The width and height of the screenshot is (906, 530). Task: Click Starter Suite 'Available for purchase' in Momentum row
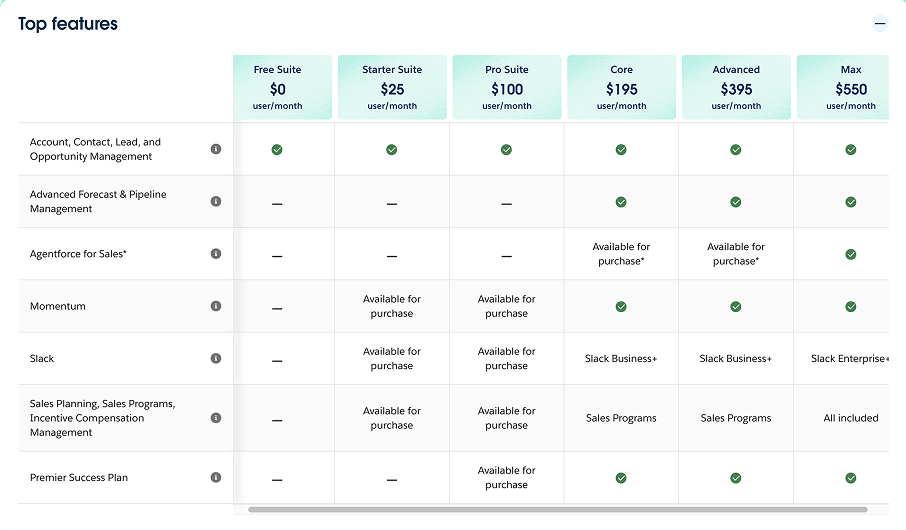pos(392,306)
